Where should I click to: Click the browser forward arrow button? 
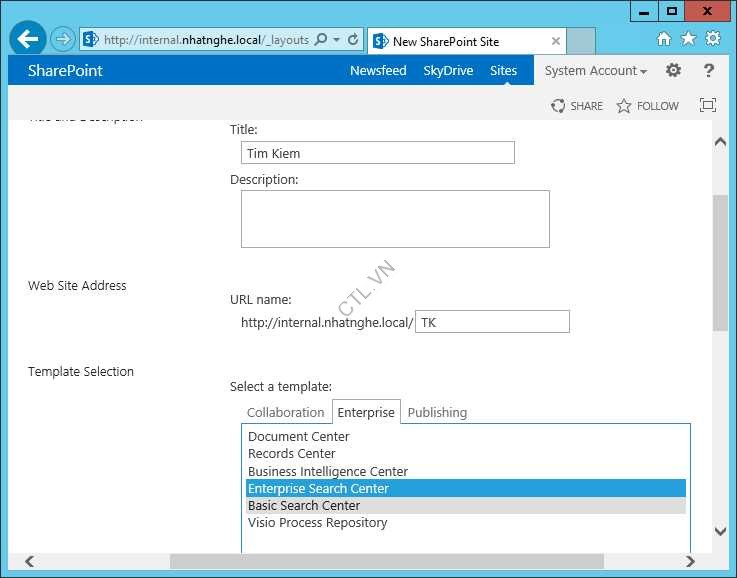coord(62,39)
